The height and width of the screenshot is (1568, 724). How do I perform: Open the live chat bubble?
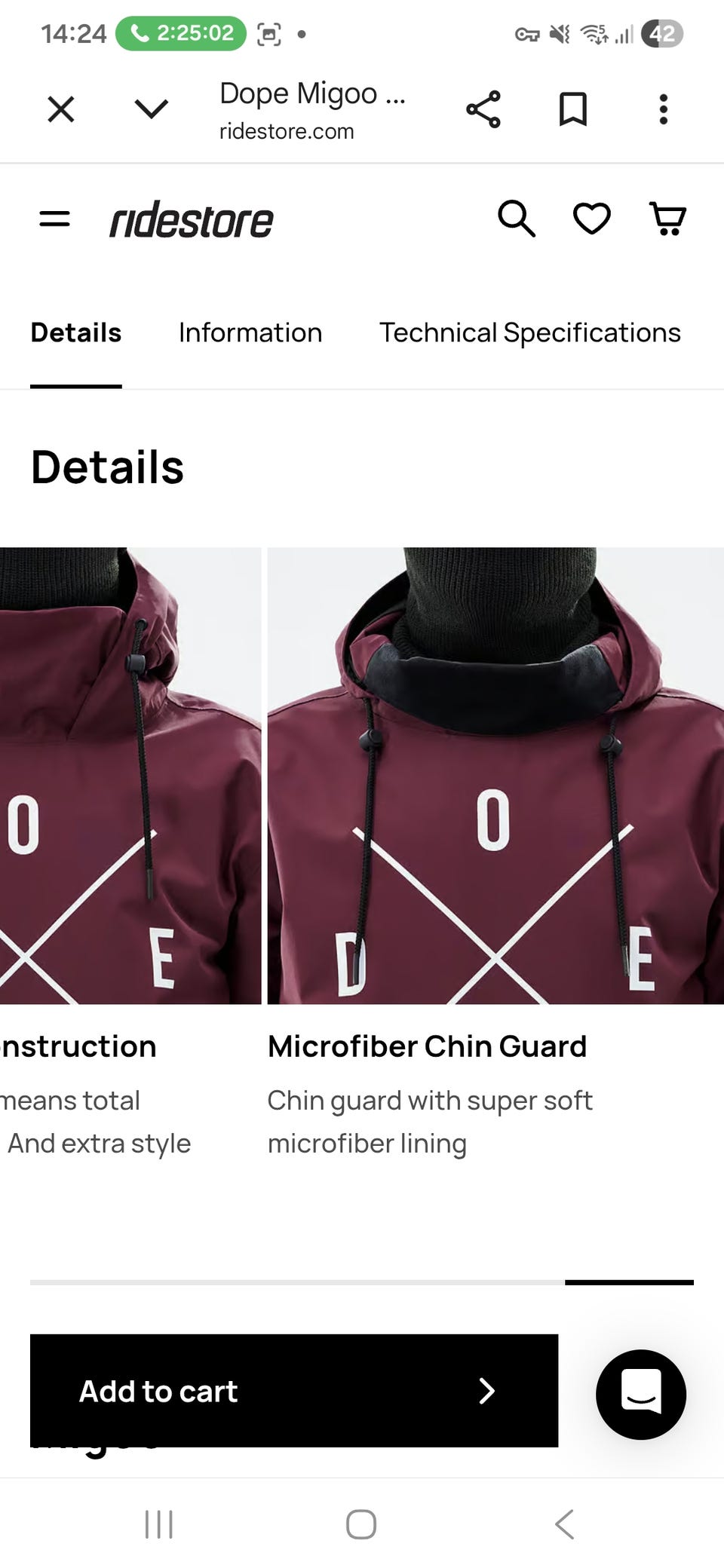641,1394
